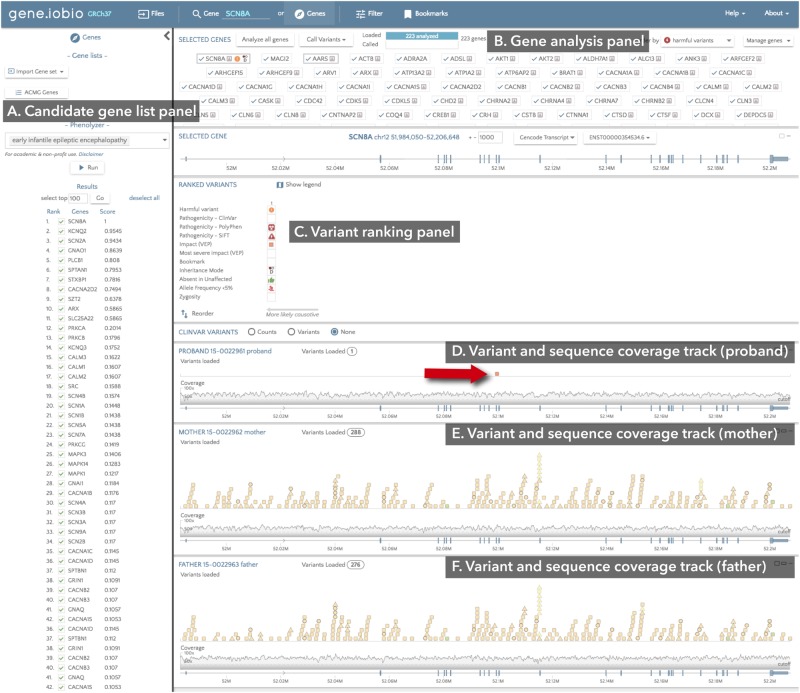
Task: Click the red variant marker in the proband track
Action: click(497, 373)
